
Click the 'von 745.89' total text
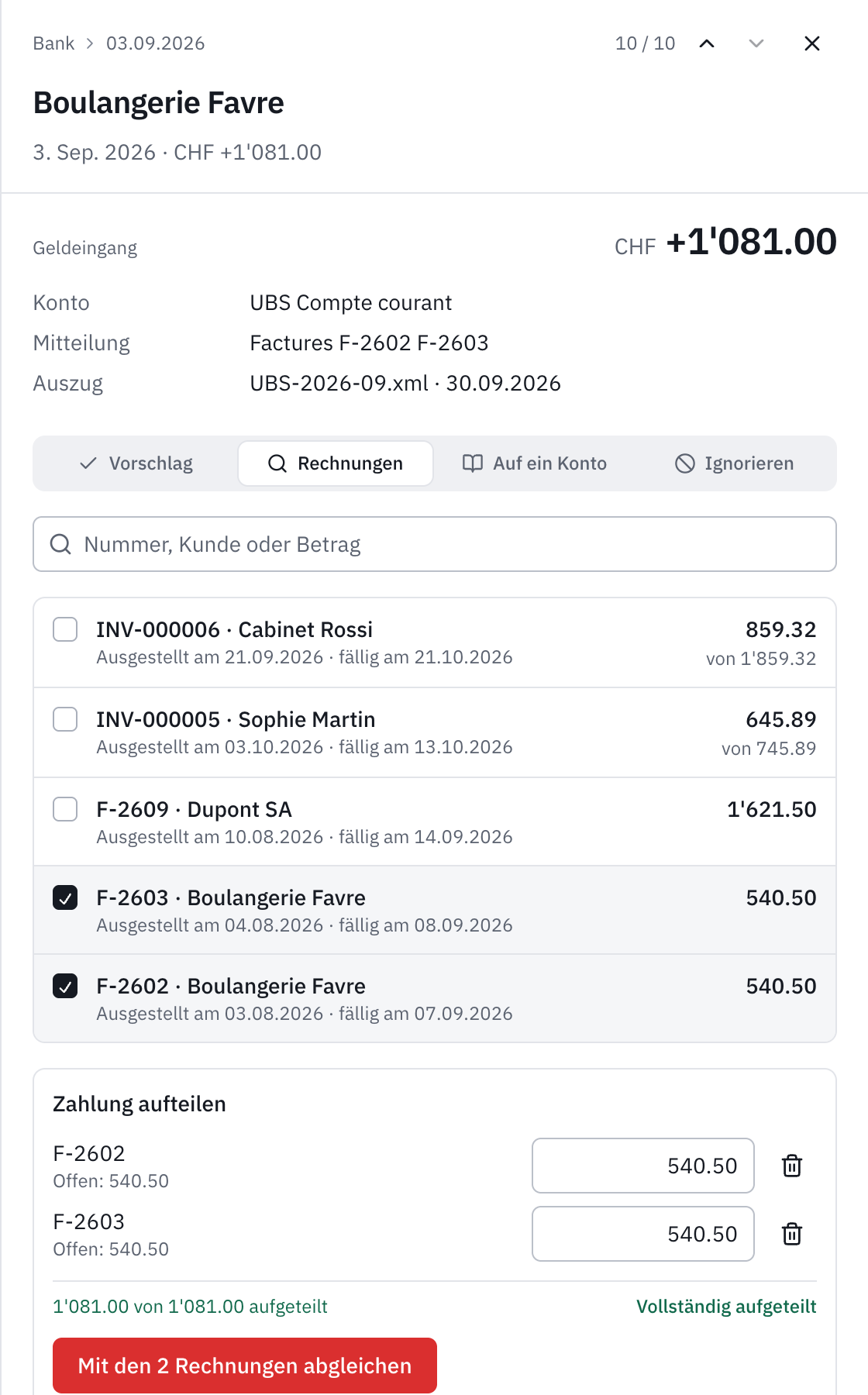point(769,749)
